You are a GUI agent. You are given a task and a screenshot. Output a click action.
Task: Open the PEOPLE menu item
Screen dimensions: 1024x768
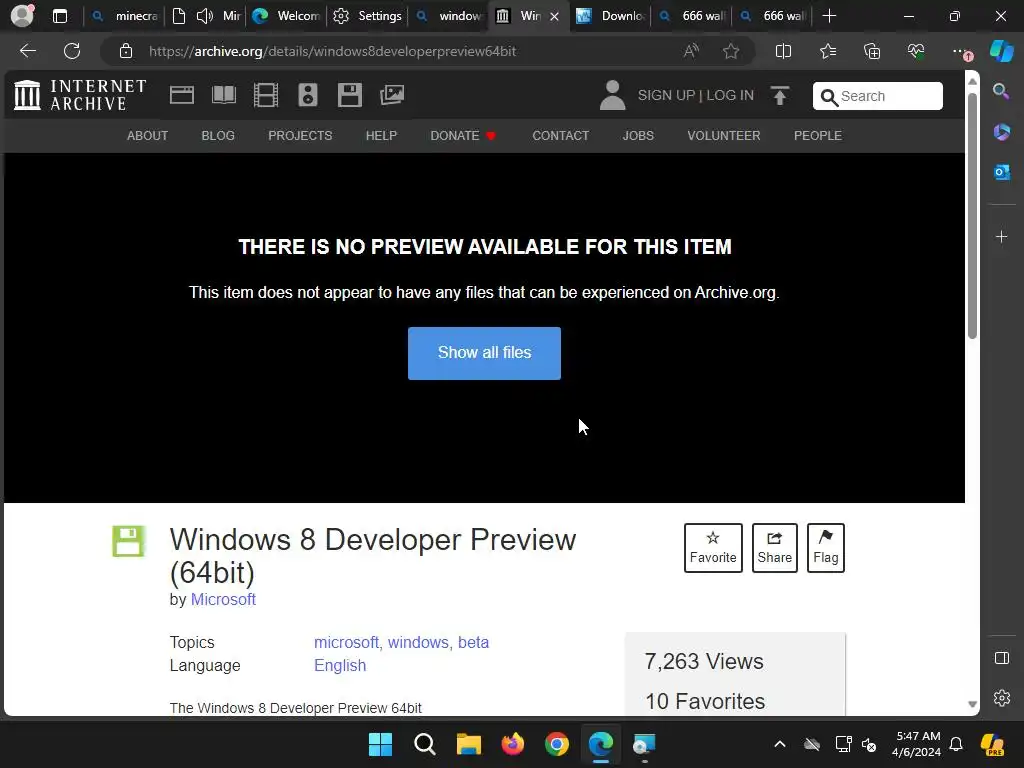tap(818, 136)
